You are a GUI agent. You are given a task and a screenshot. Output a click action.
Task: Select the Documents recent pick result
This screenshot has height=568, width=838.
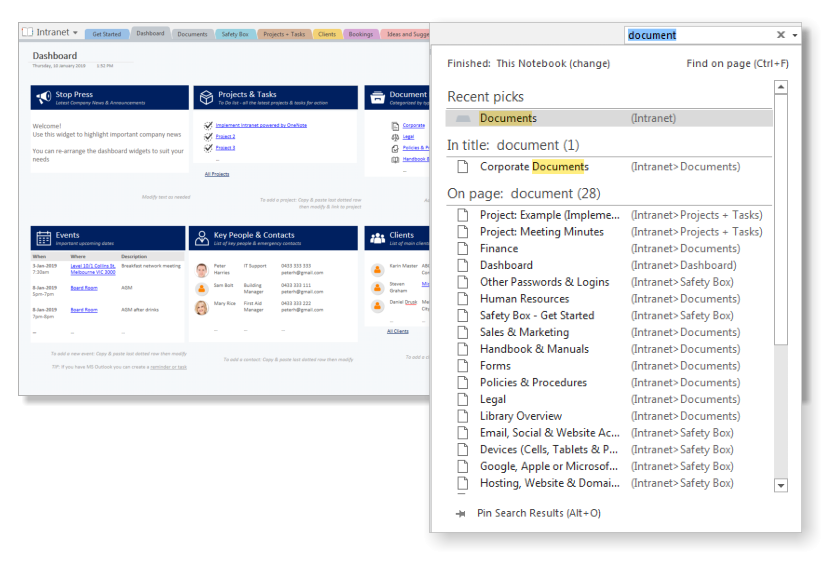click(609, 118)
